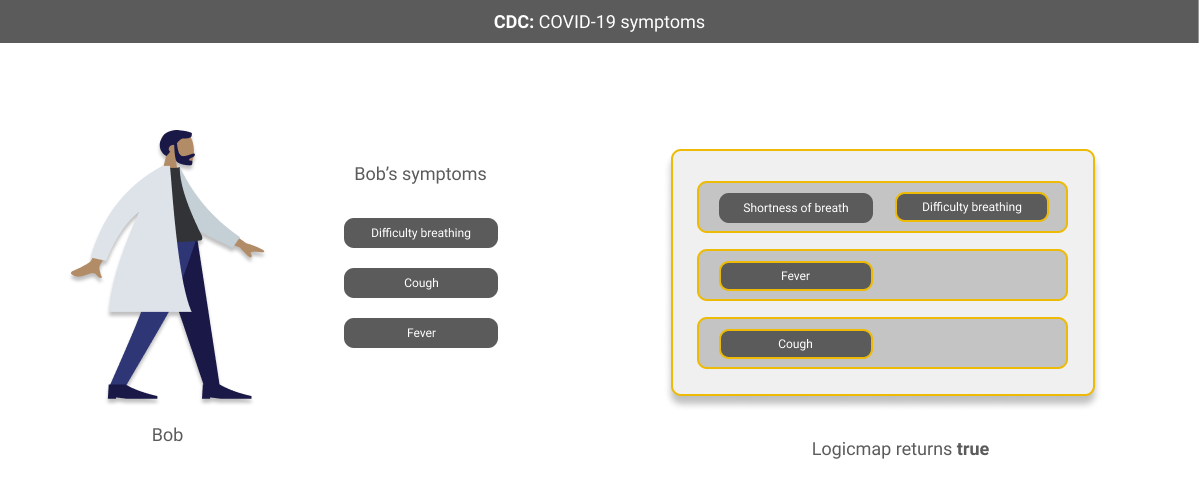Click the highlighted Cough chip in logicmap
This screenshot has width=1199, height=500.
pos(796,344)
